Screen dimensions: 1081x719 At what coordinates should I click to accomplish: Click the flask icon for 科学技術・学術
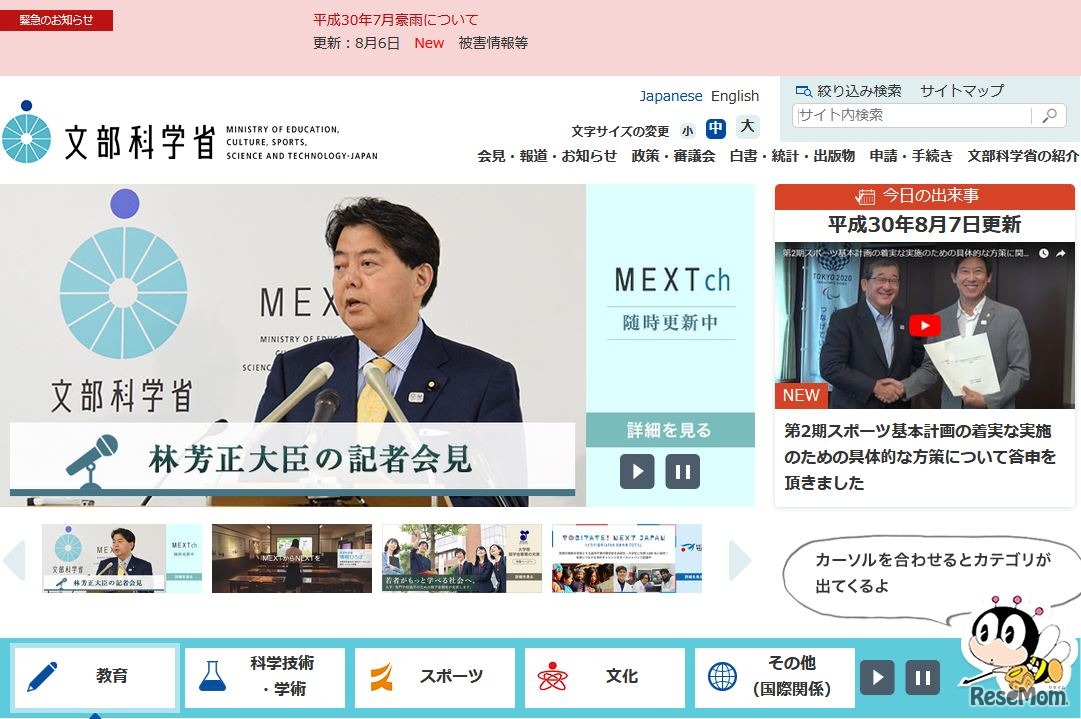pos(212,676)
